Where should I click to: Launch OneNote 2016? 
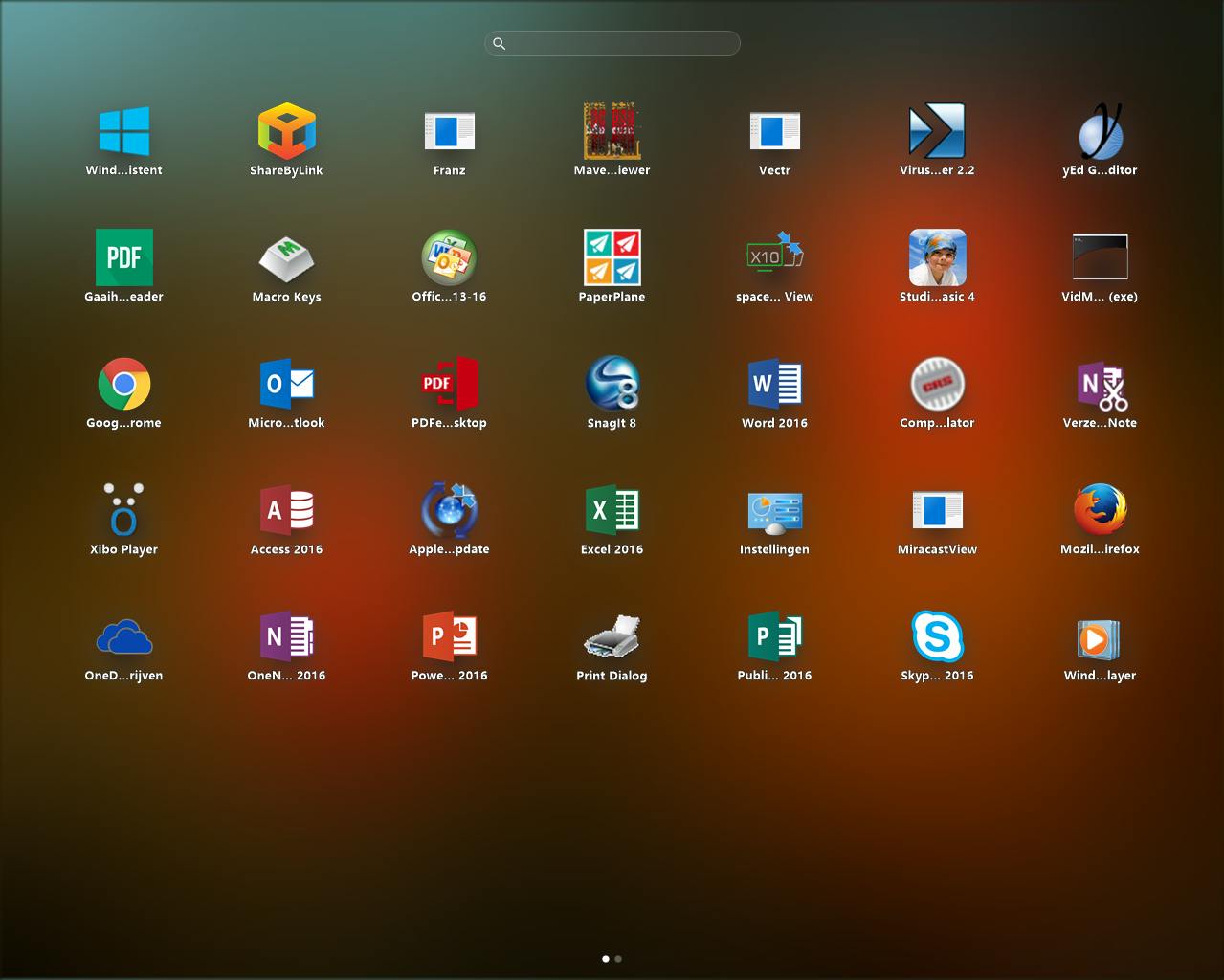click(286, 635)
